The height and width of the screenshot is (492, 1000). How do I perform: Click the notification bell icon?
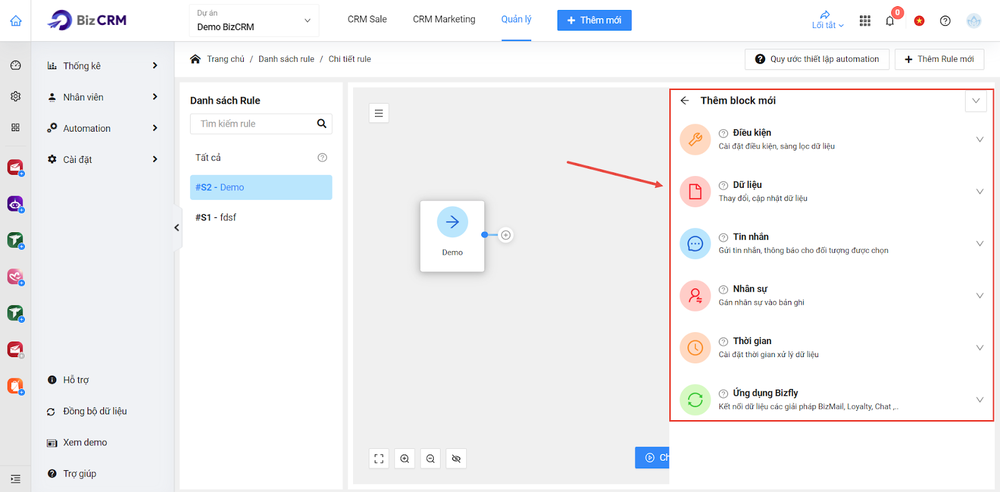point(890,21)
